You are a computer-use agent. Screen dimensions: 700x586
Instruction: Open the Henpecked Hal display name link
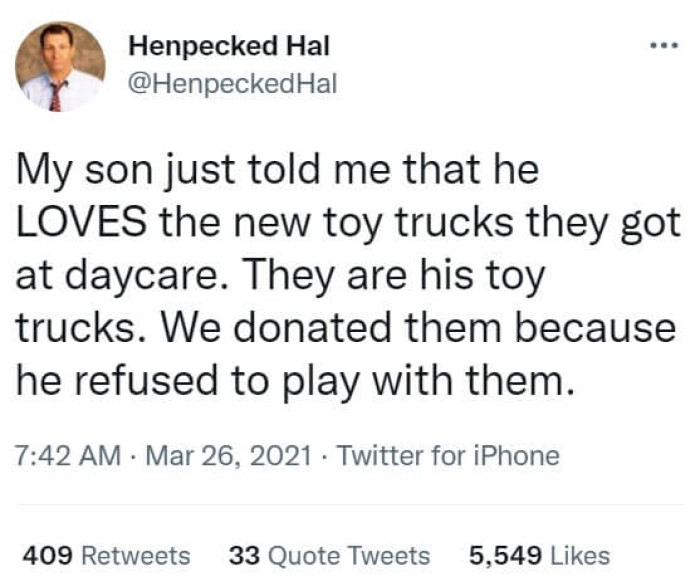pos(230,46)
